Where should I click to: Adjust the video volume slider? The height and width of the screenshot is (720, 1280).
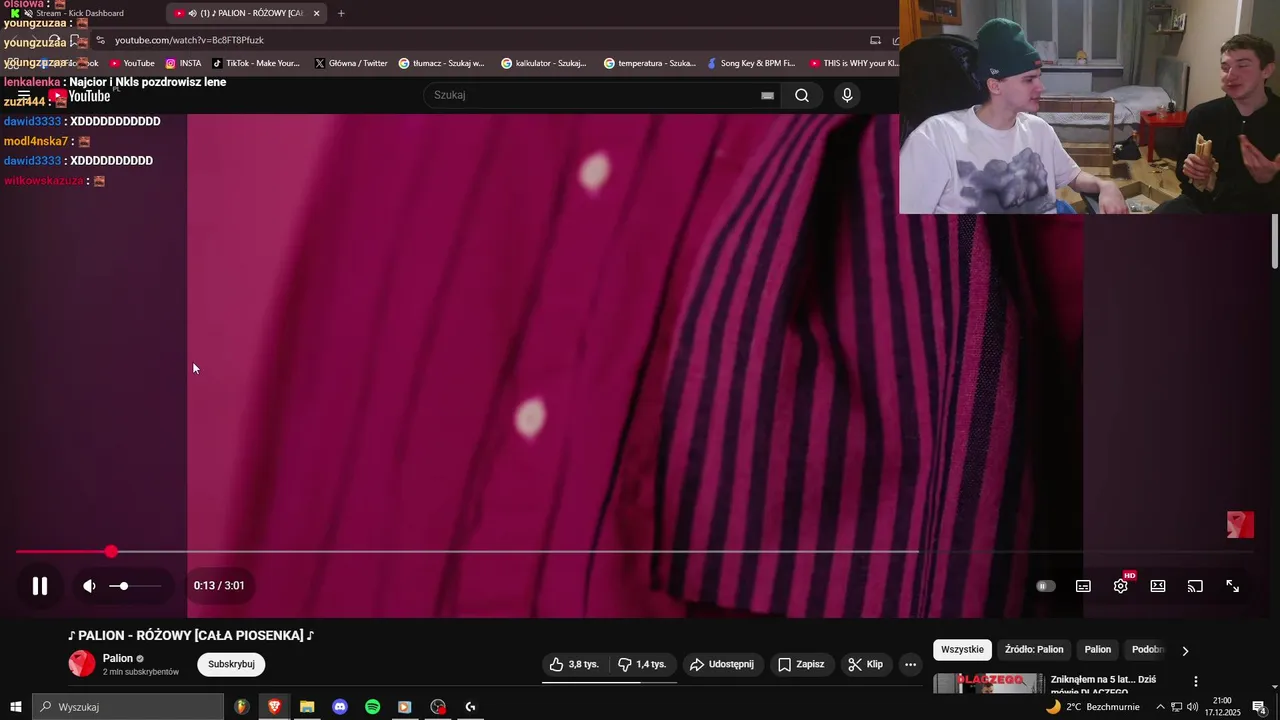[135, 586]
